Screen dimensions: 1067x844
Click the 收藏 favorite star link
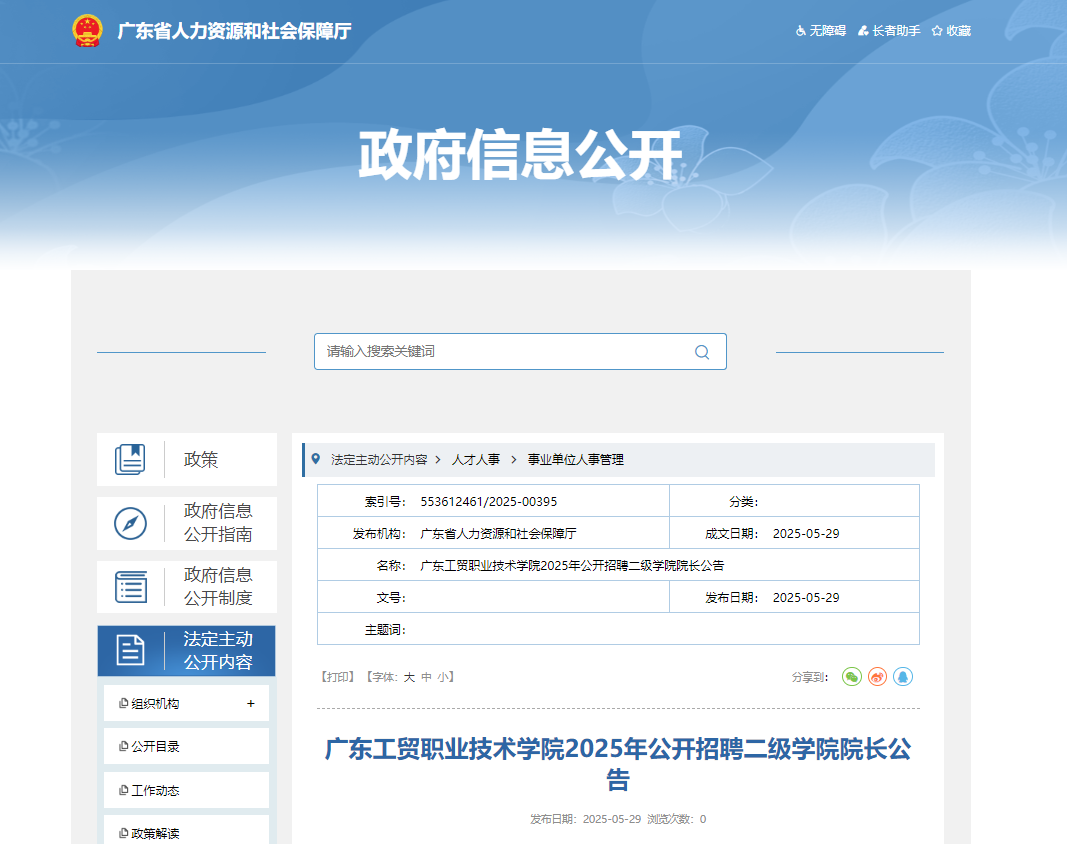(951, 31)
